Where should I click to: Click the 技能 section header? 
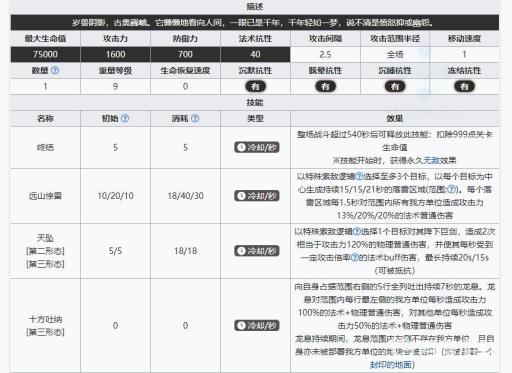tap(255, 102)
